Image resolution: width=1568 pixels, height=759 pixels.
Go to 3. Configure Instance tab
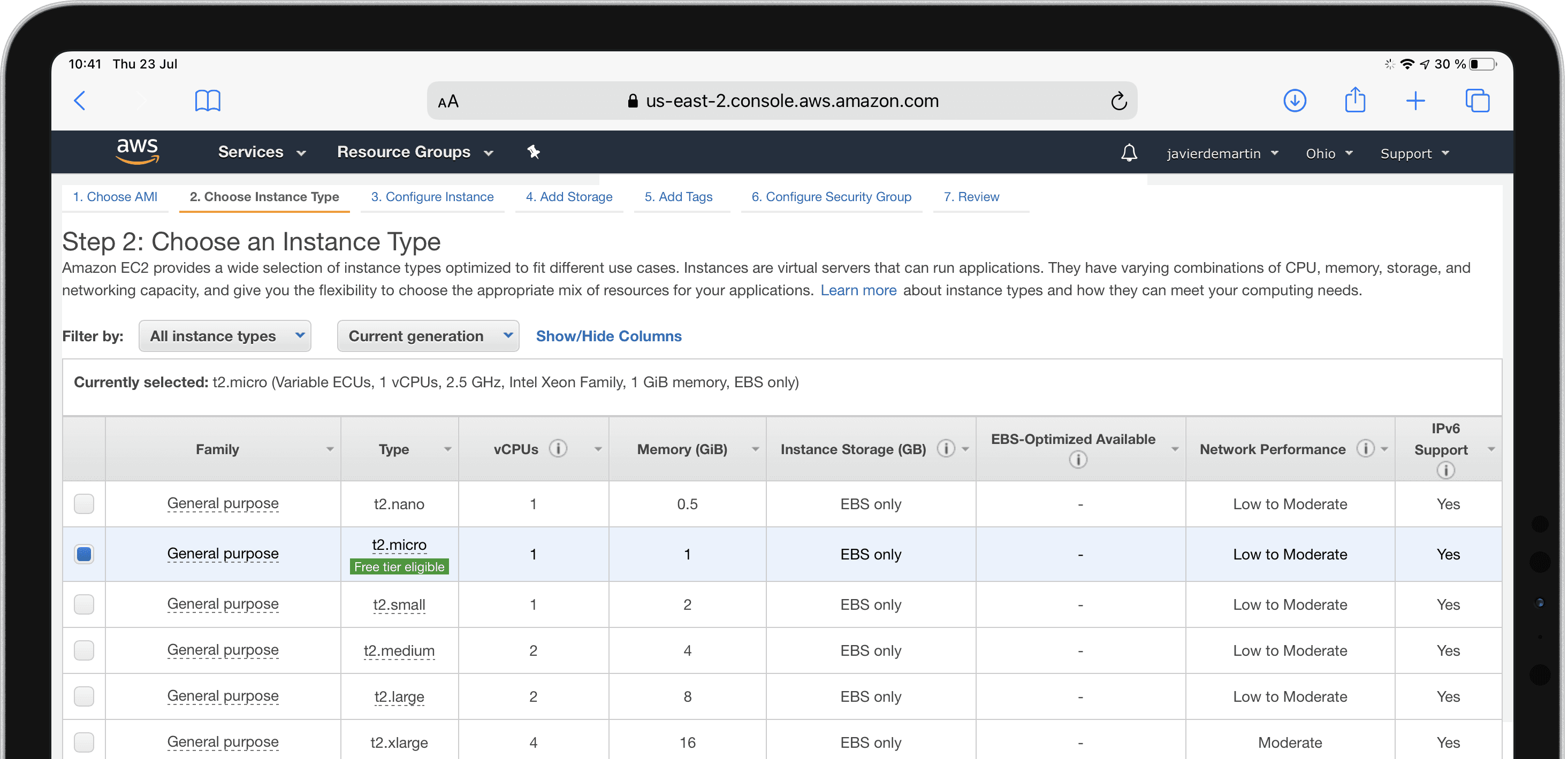pos(432,197)
